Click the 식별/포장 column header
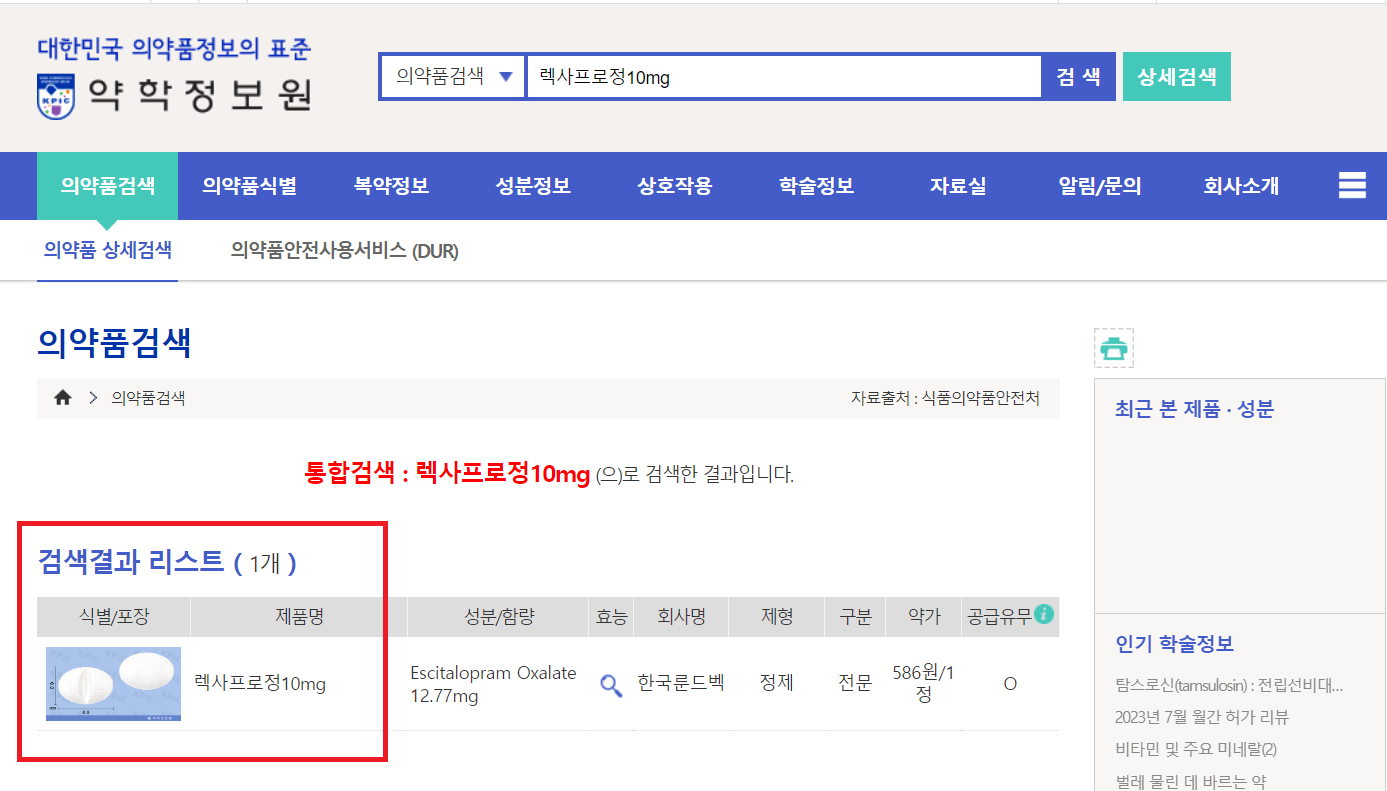This screenshot has height=791, width=1387. 113,617
